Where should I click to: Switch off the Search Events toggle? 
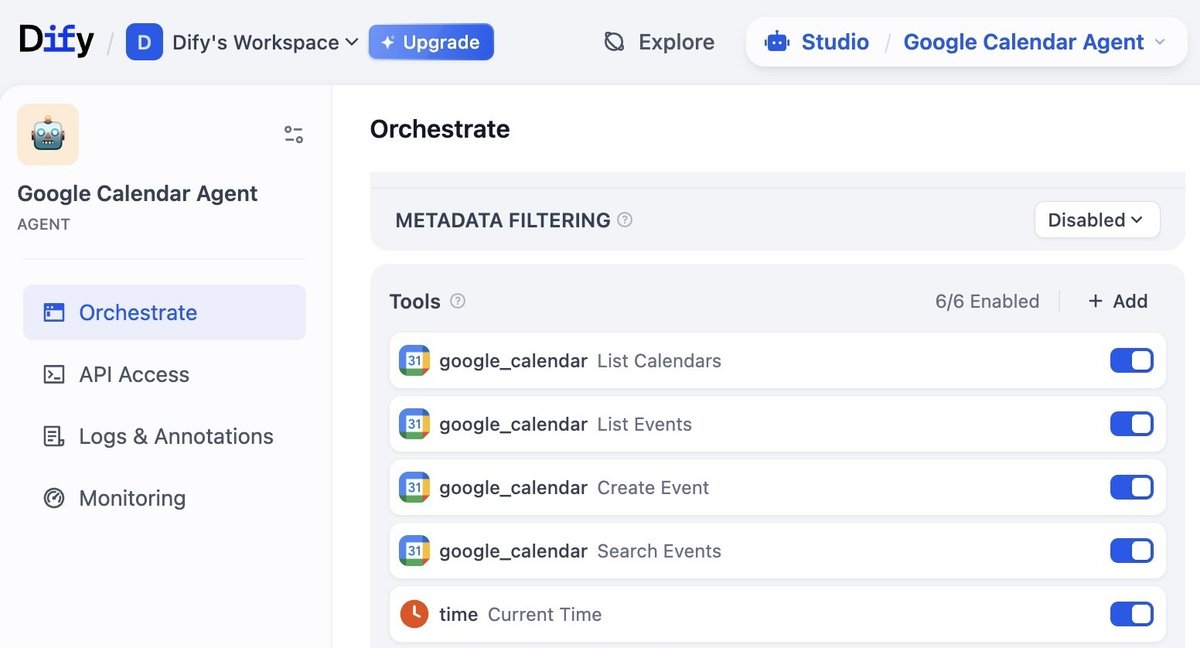click(x=1131, y=551)
